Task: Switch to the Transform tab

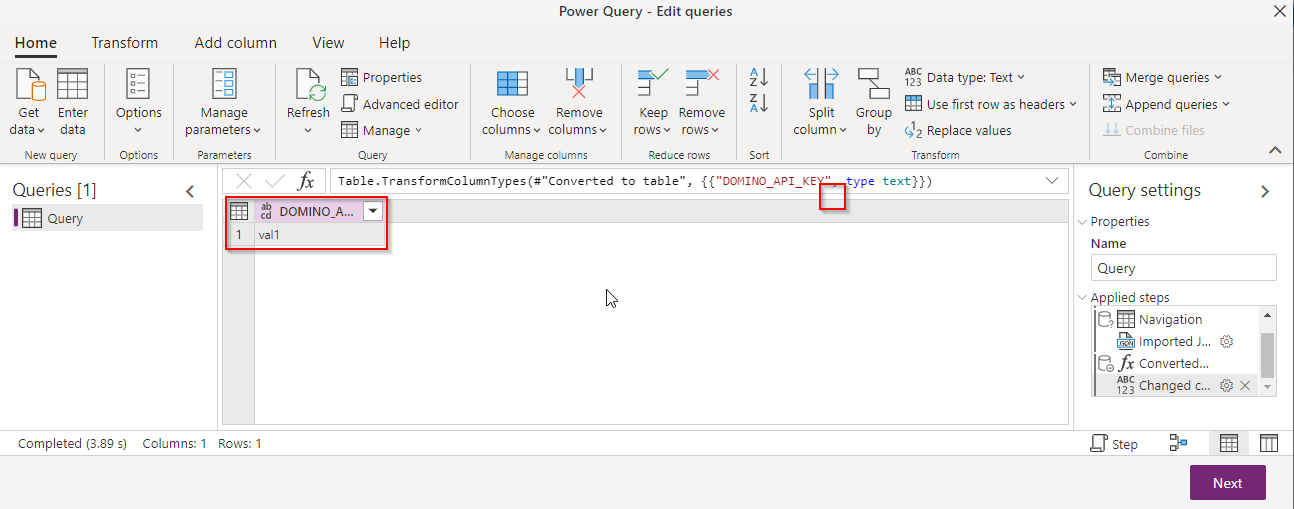Action: pyautogui.click(x=125, y=43)
